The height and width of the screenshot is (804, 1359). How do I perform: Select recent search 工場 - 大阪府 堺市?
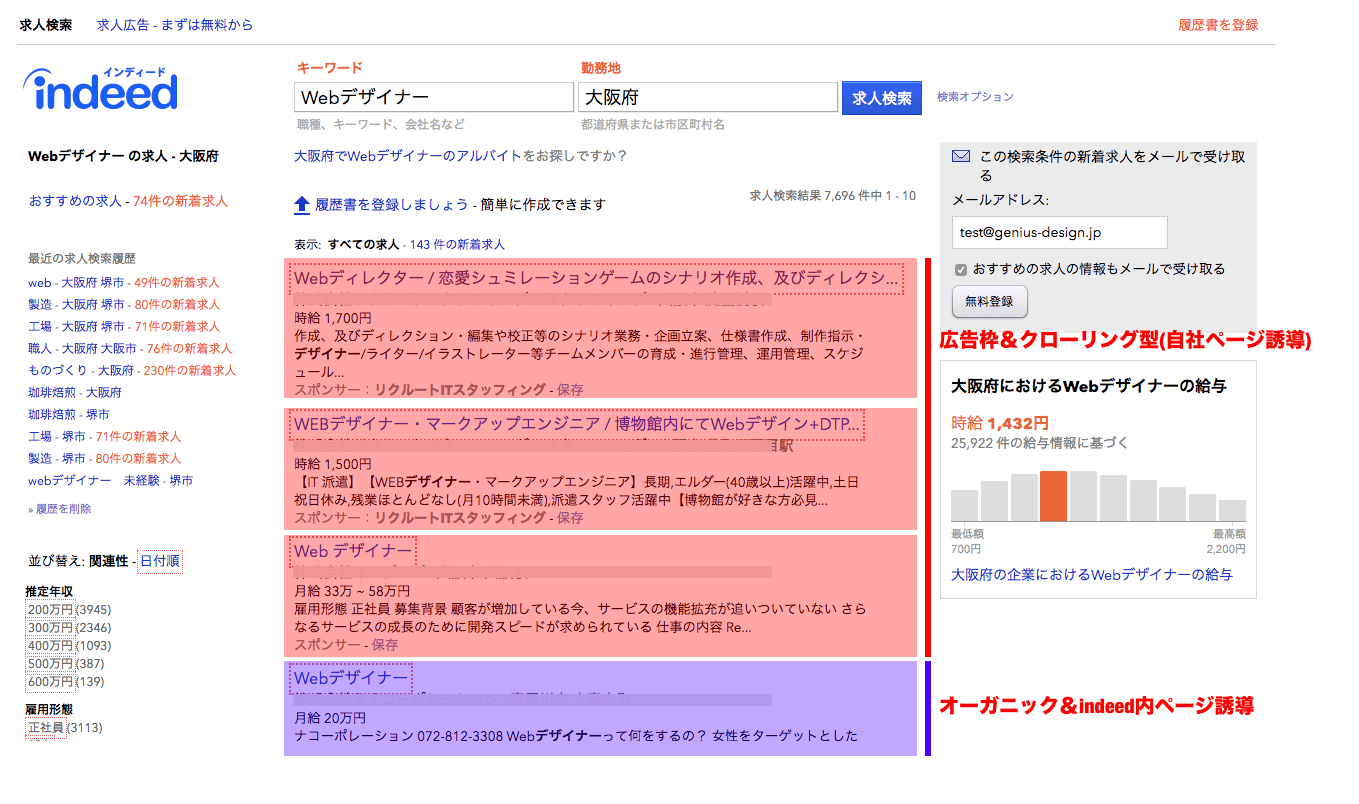[77, 327]
